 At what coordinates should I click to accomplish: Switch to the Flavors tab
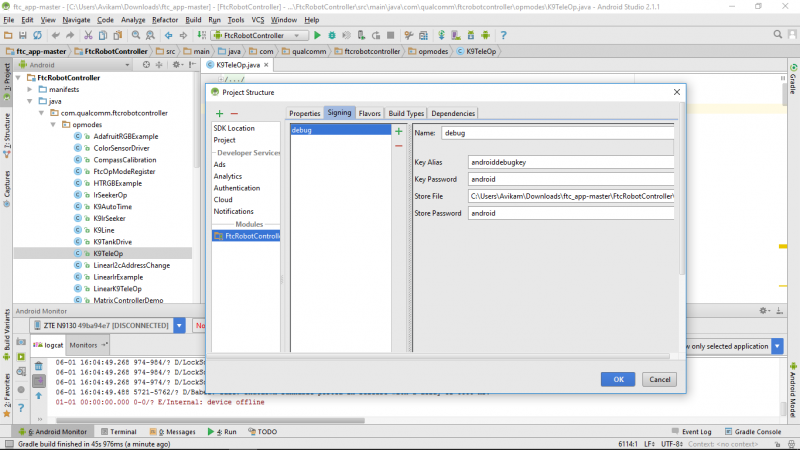pos(369,113)
